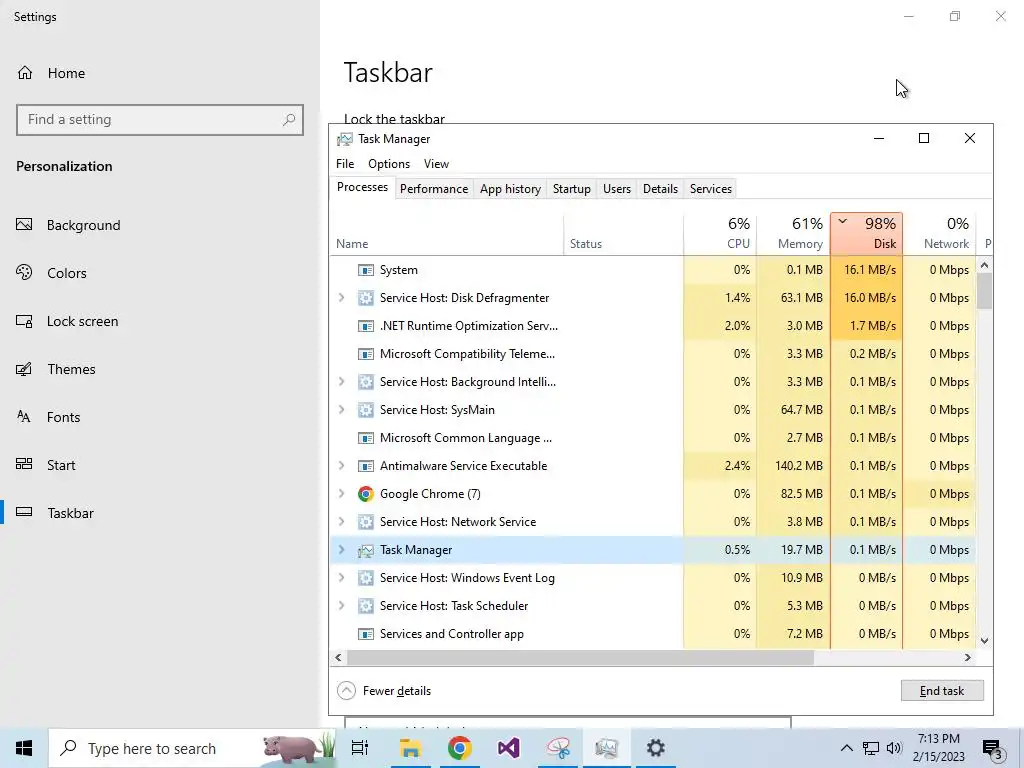The image size is (1024, 768).
Task: Click the Task Manager process row icon
Action: [x=366, y=551]
